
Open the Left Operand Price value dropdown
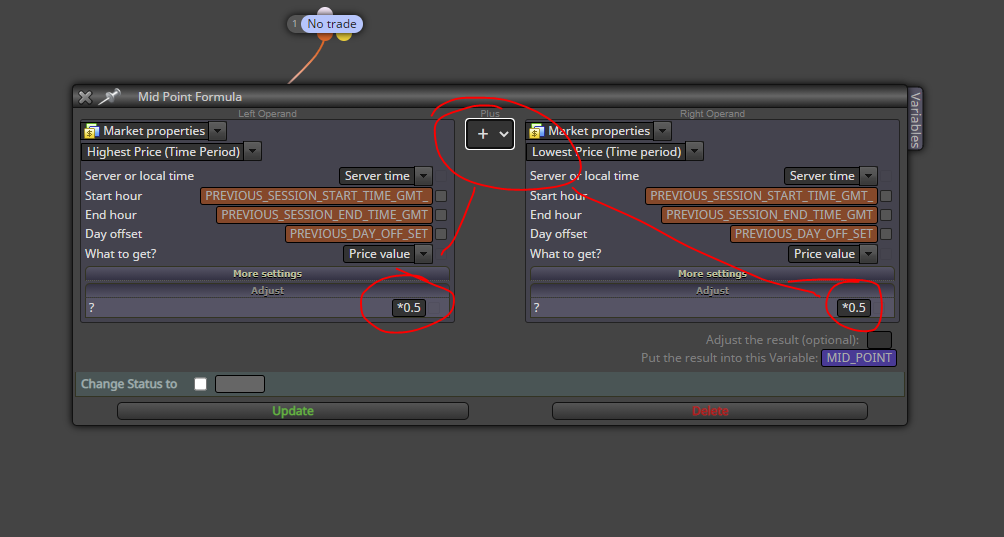tap(423, 254)
